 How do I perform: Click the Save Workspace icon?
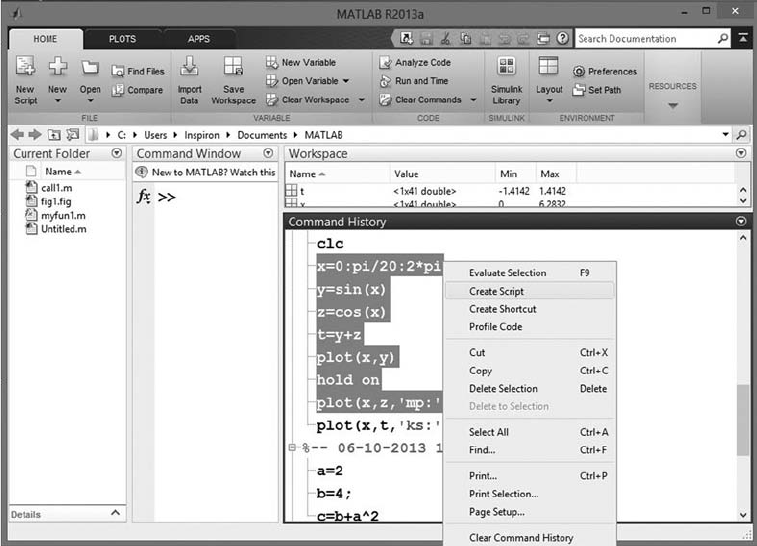coord(234,66)
